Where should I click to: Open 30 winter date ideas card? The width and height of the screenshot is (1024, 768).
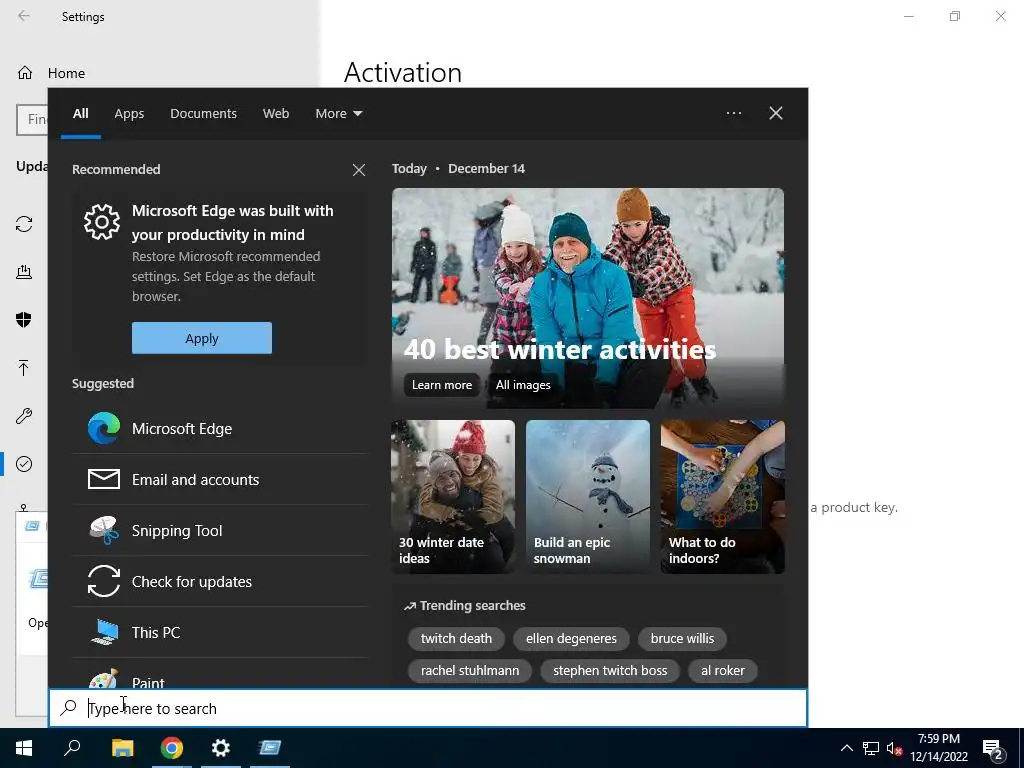453,497
